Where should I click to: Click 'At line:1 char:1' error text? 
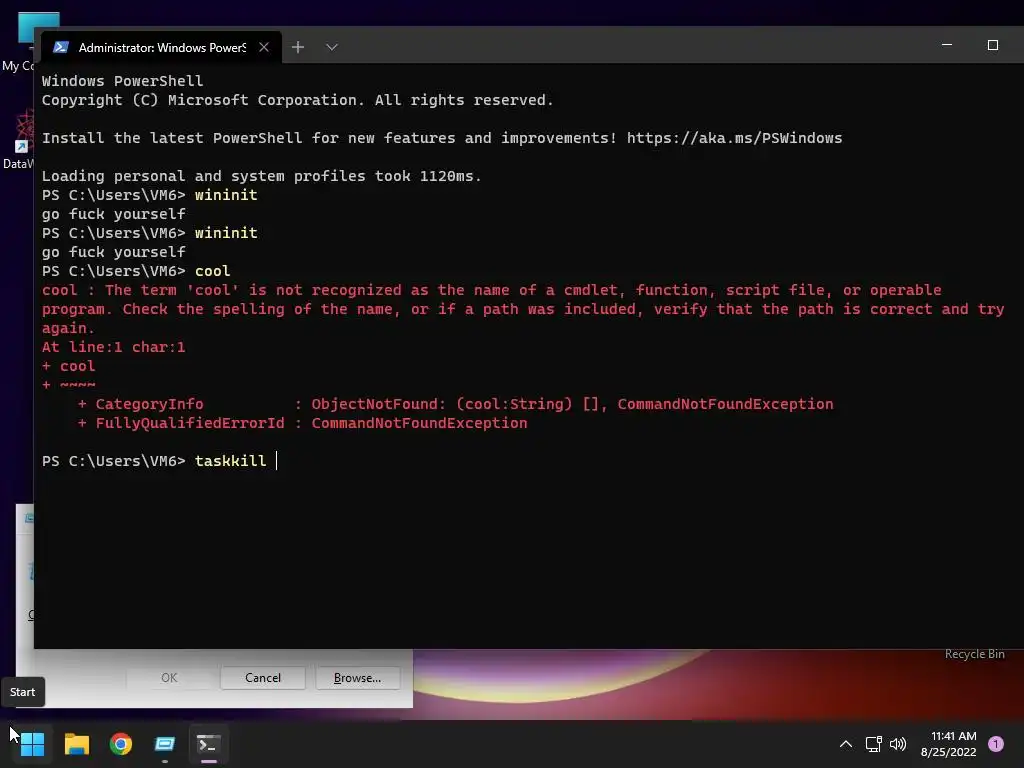114,347
